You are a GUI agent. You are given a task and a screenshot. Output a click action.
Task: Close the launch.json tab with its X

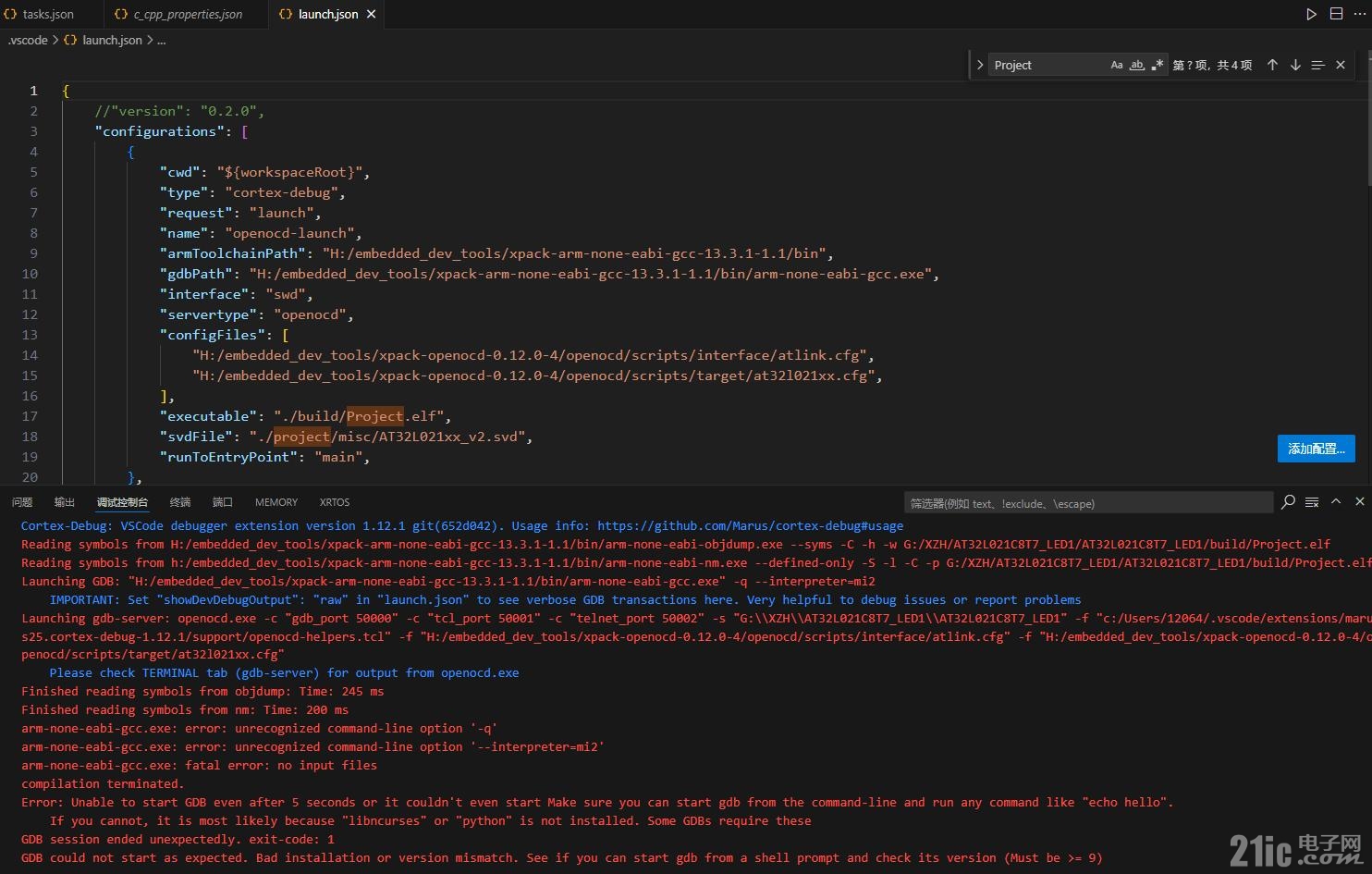point(371,14)
